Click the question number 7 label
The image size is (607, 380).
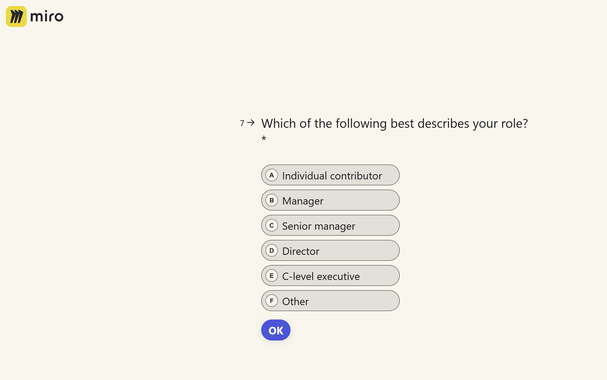[242, 123]
